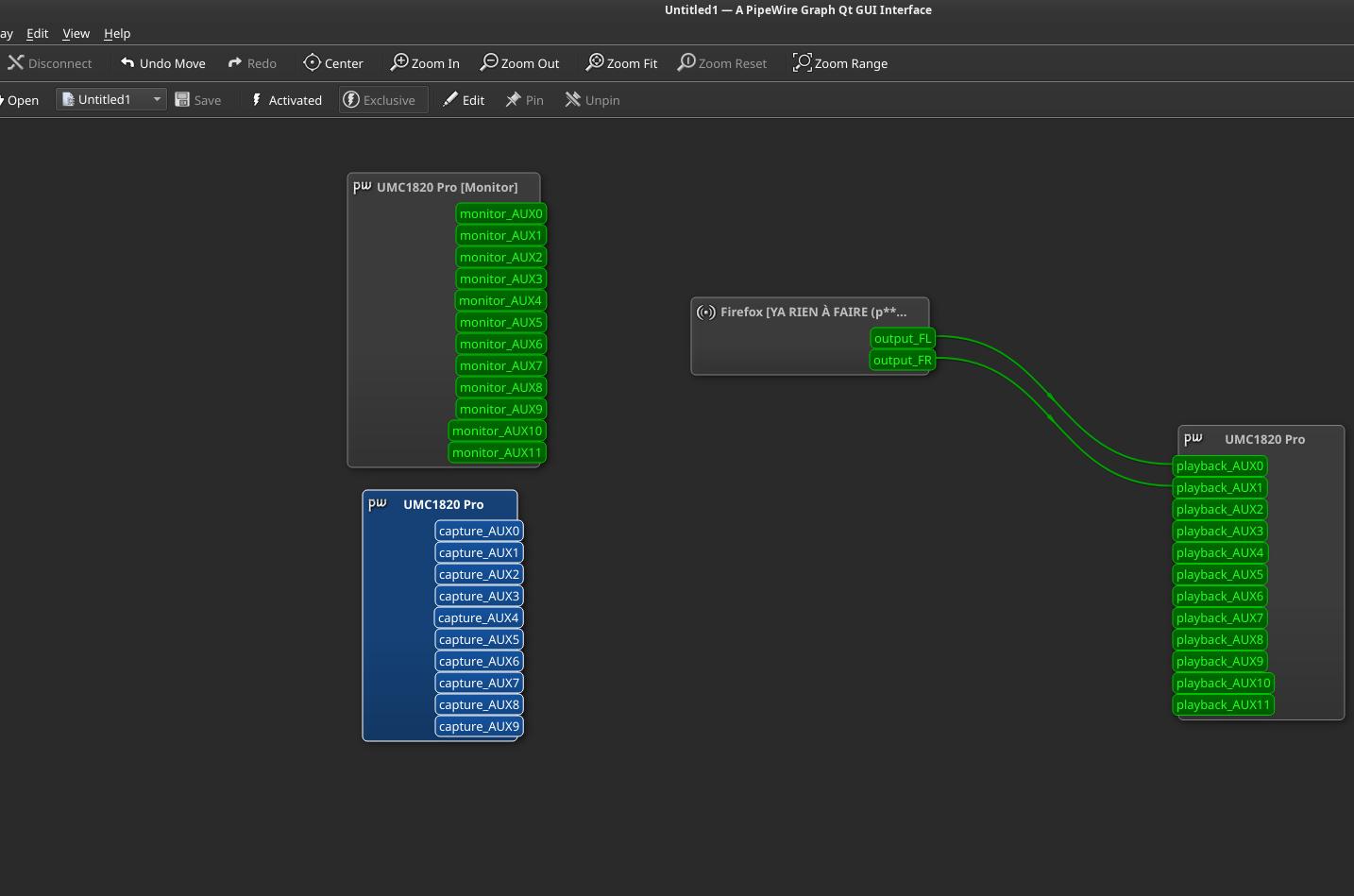Center the graph view
Screen dimensions: 1354x896
coord(333,63)
